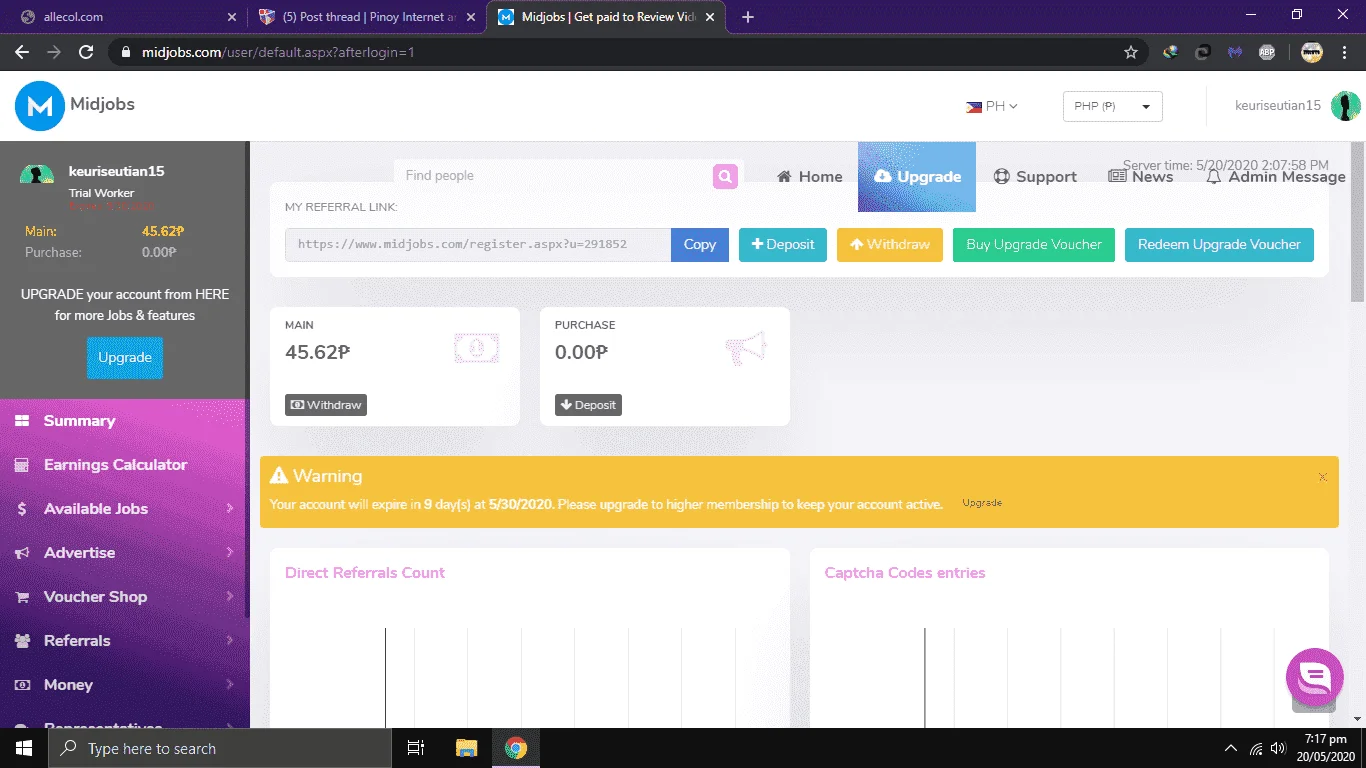This screenshot has width=1366, height=768.
Task: Click the Chrome icon in the taskbar
Action: [516, 748]
